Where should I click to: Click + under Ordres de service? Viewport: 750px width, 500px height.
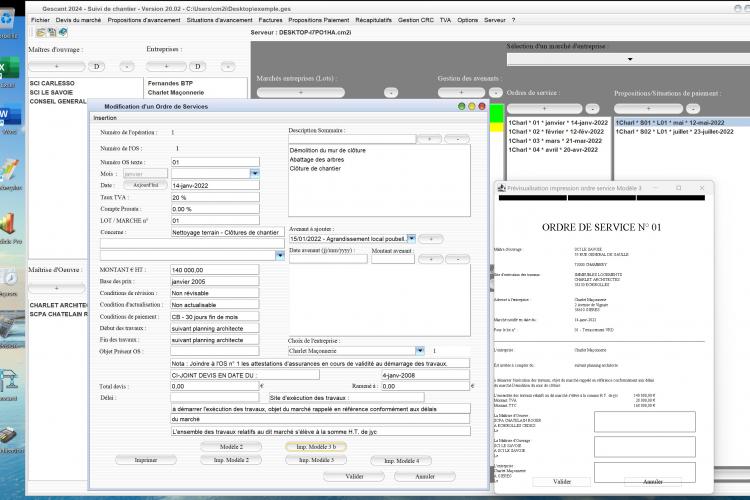point(544,109)
